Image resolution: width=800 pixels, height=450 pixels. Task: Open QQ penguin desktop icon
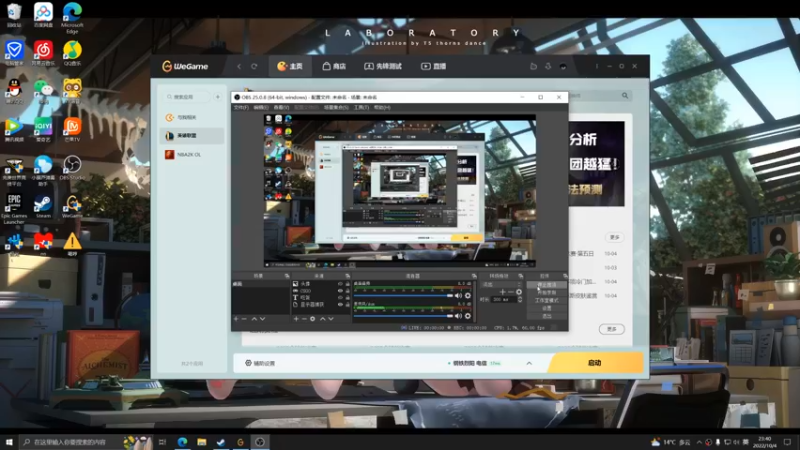(14, 90)
